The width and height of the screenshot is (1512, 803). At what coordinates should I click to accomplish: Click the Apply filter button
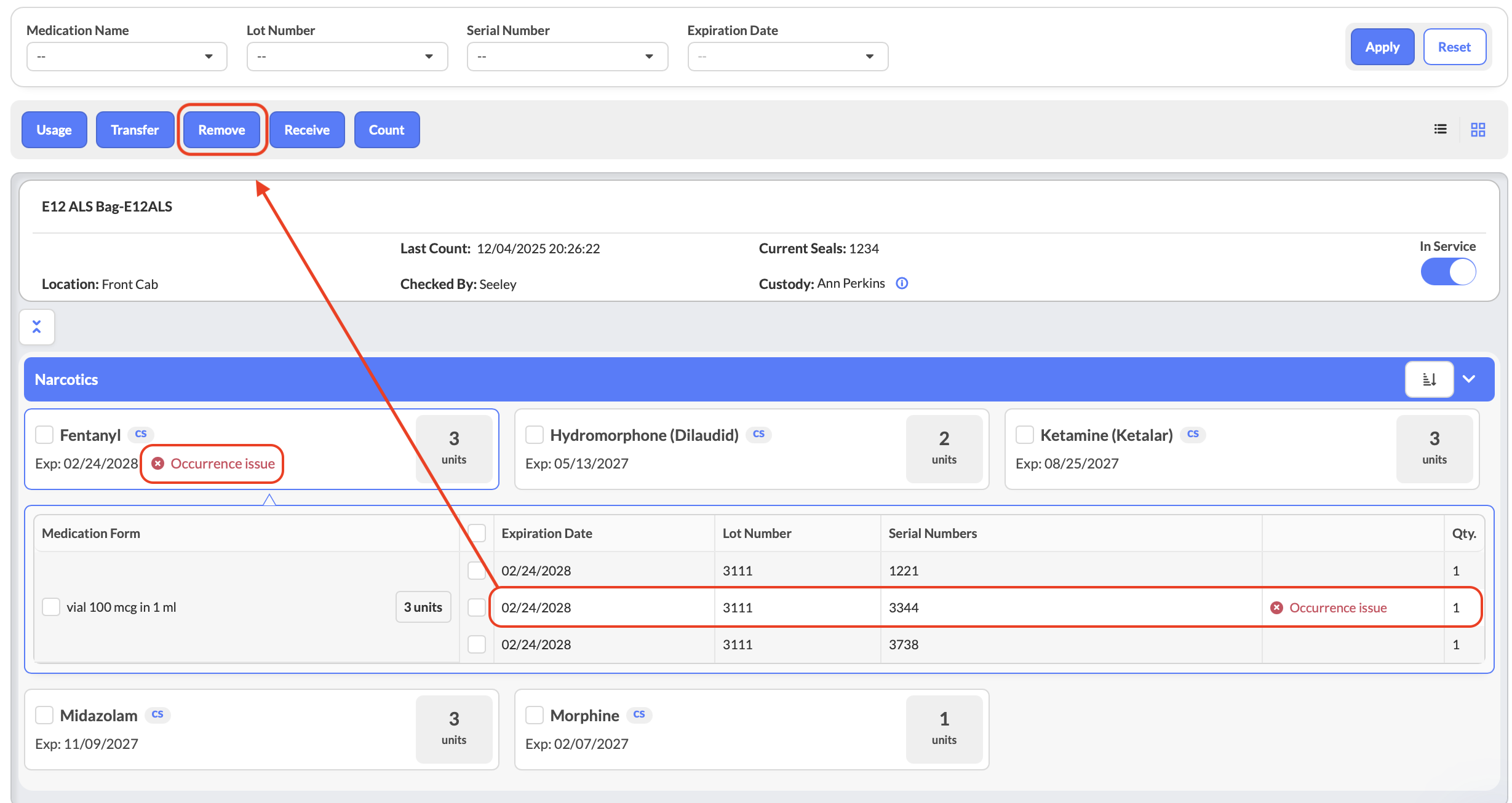click(x=1382, y=47)
